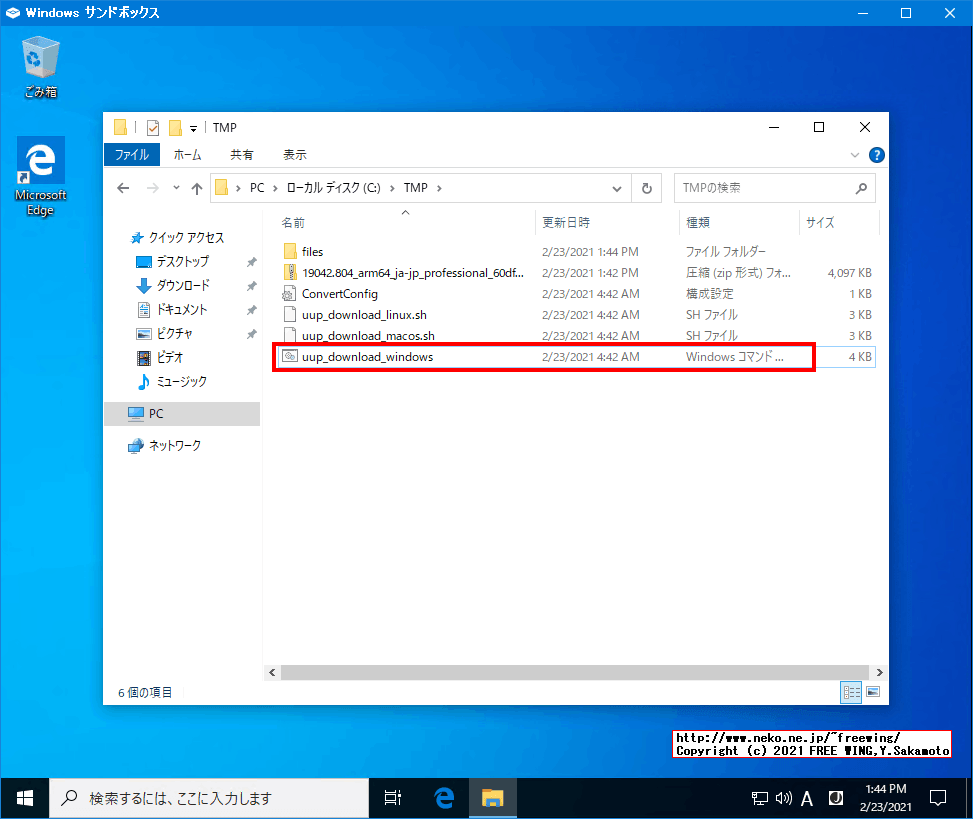Open the Windows Start menu

[24, 797]
